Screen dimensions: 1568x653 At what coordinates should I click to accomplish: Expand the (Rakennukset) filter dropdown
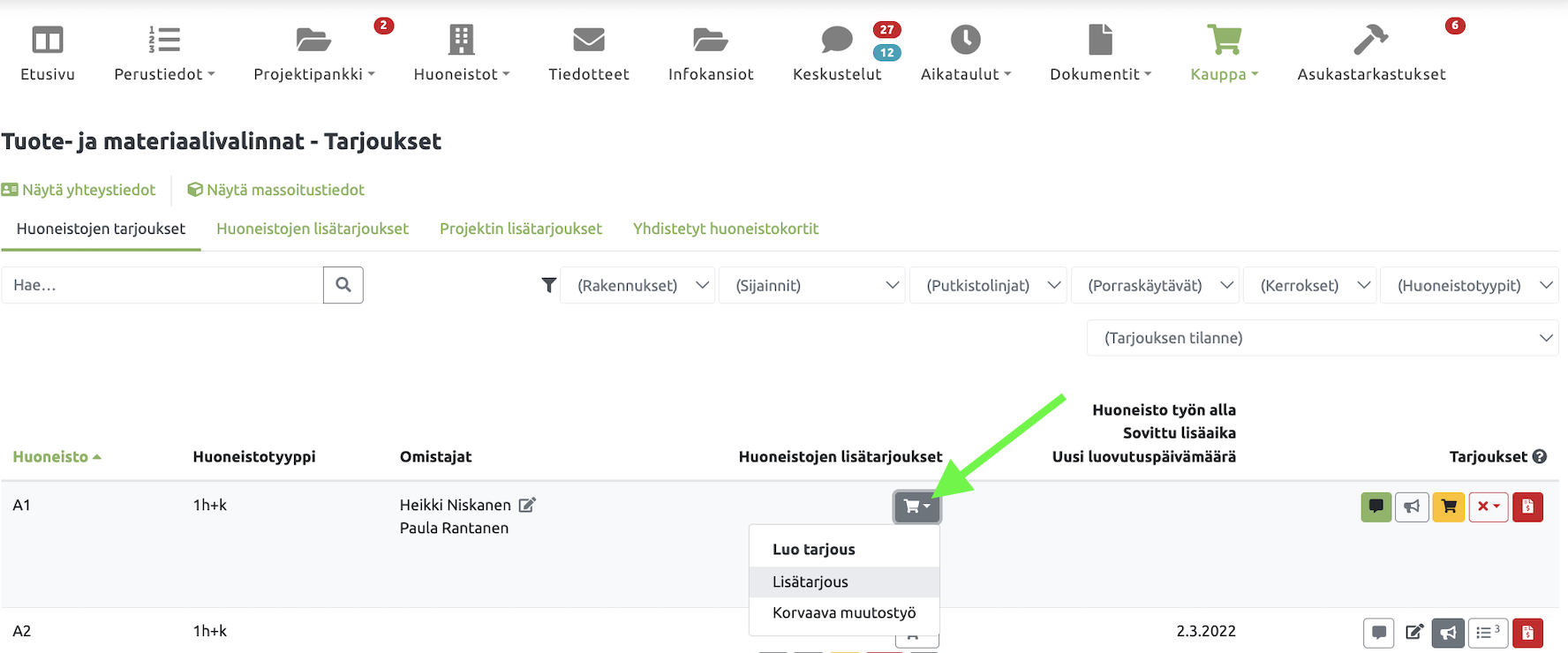click(x=637, y=285)
